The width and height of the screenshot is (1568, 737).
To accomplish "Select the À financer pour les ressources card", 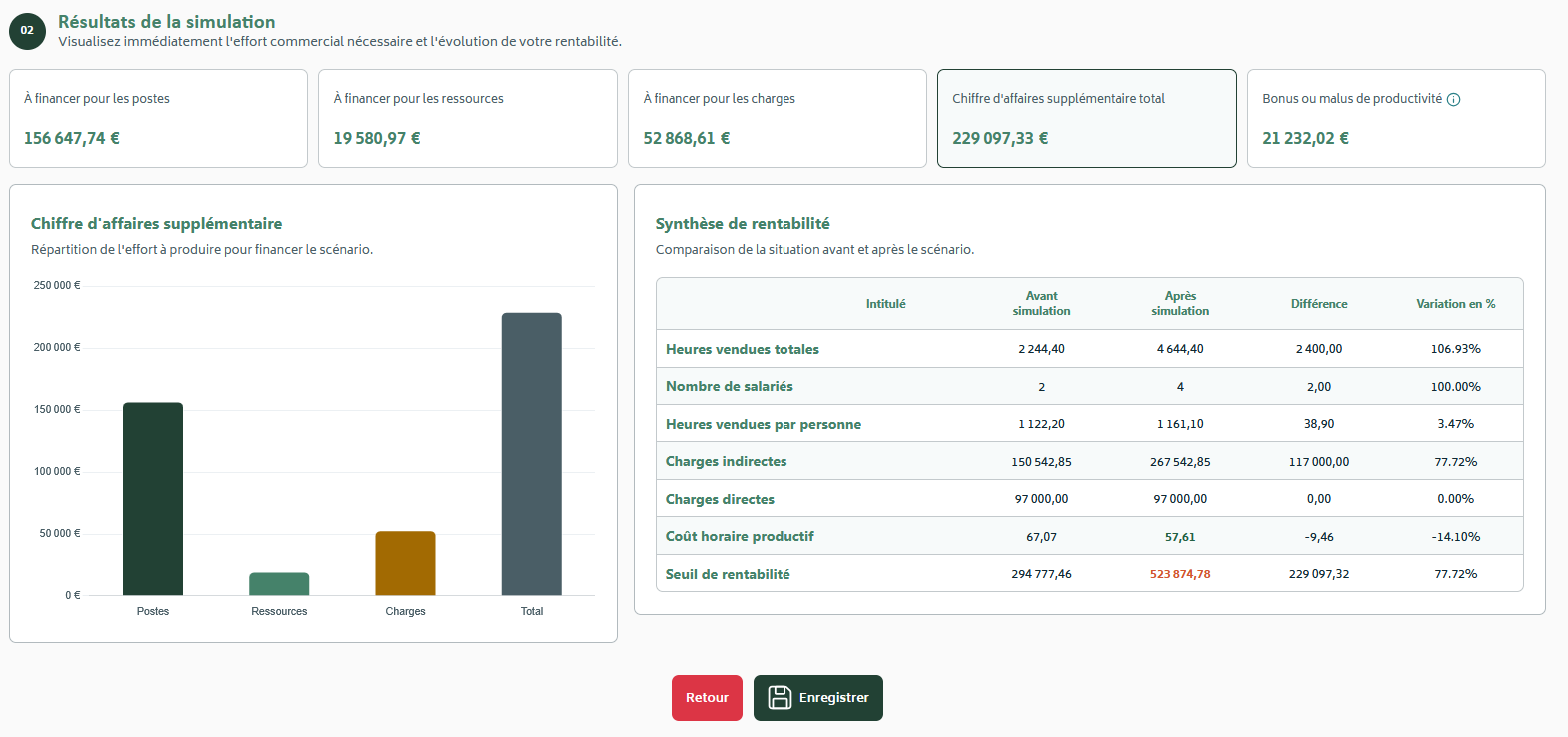I will (468, 118).
